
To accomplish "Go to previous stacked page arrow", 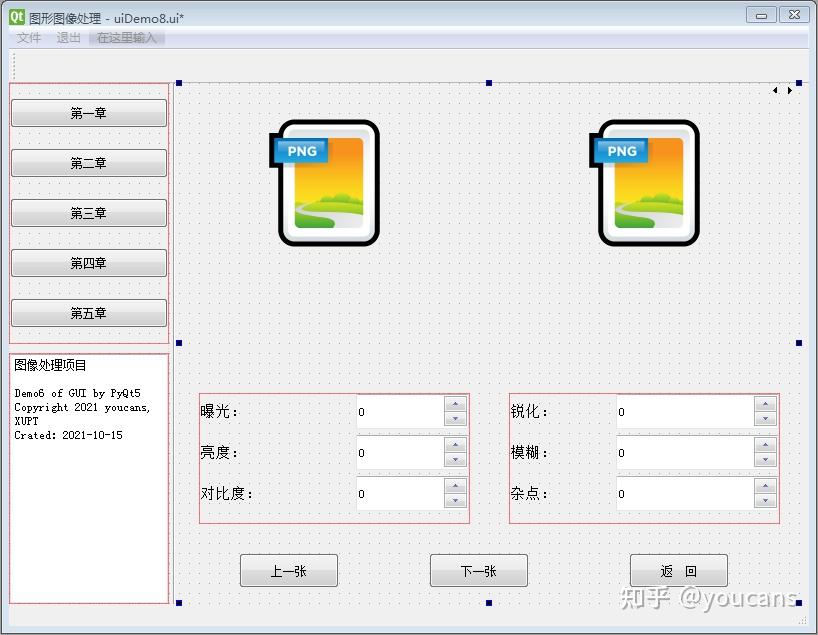I will point(775,90).
